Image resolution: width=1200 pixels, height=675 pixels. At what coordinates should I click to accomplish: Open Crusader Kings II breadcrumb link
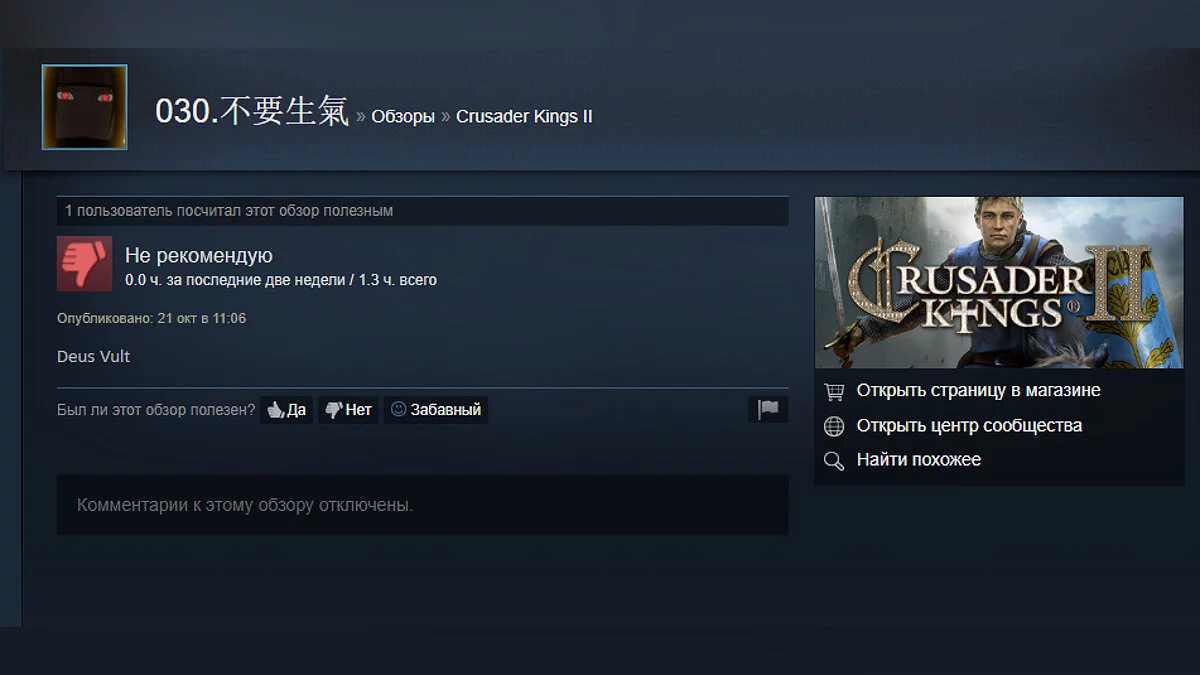pos(524,116)
